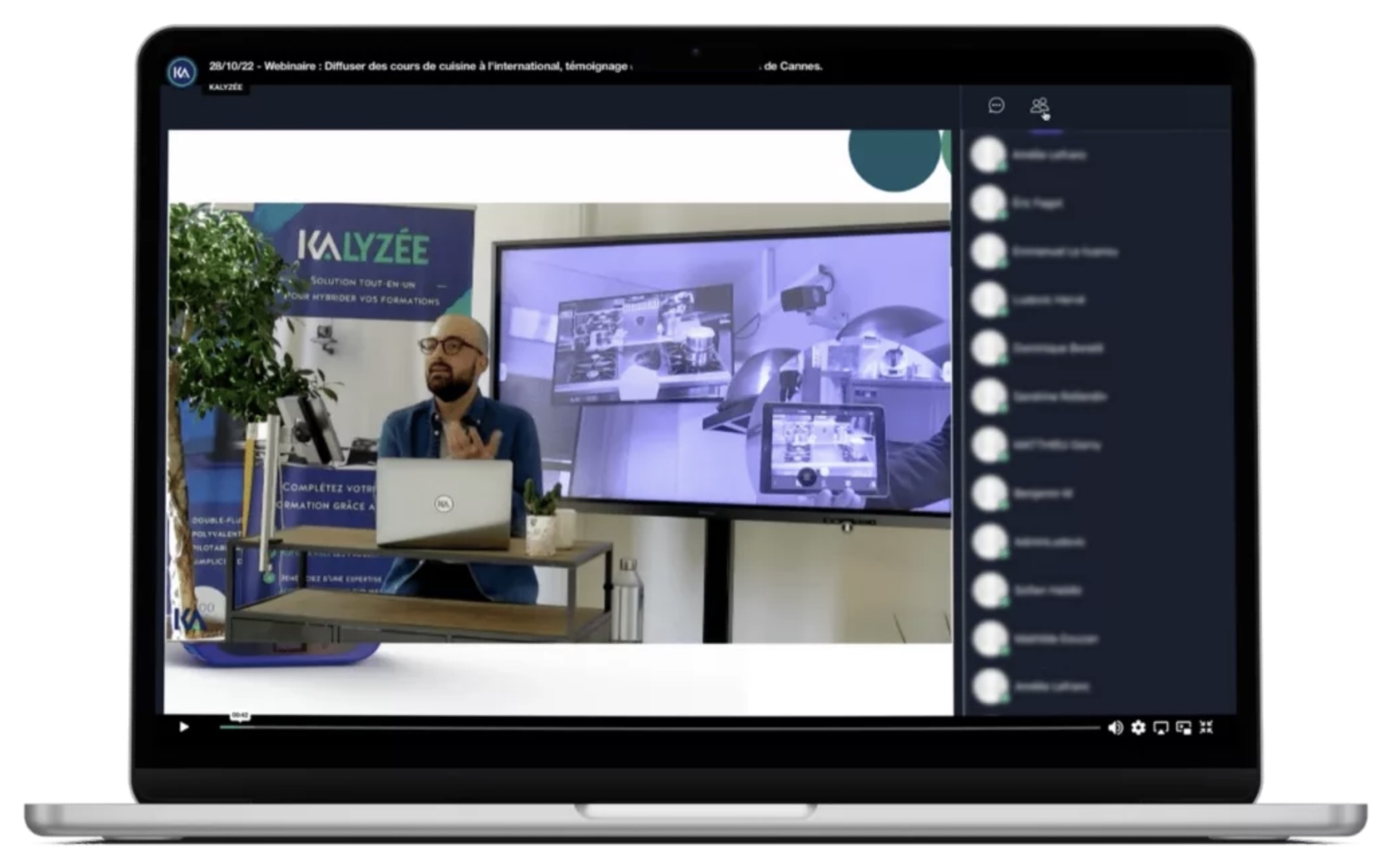Mute the video with the speaker icon
This screenshot has width=1400, height=864.
1115,728
